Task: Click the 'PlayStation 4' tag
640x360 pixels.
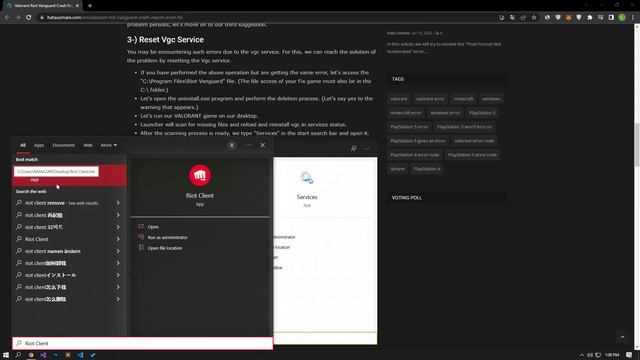Action: tap(427, 169)
